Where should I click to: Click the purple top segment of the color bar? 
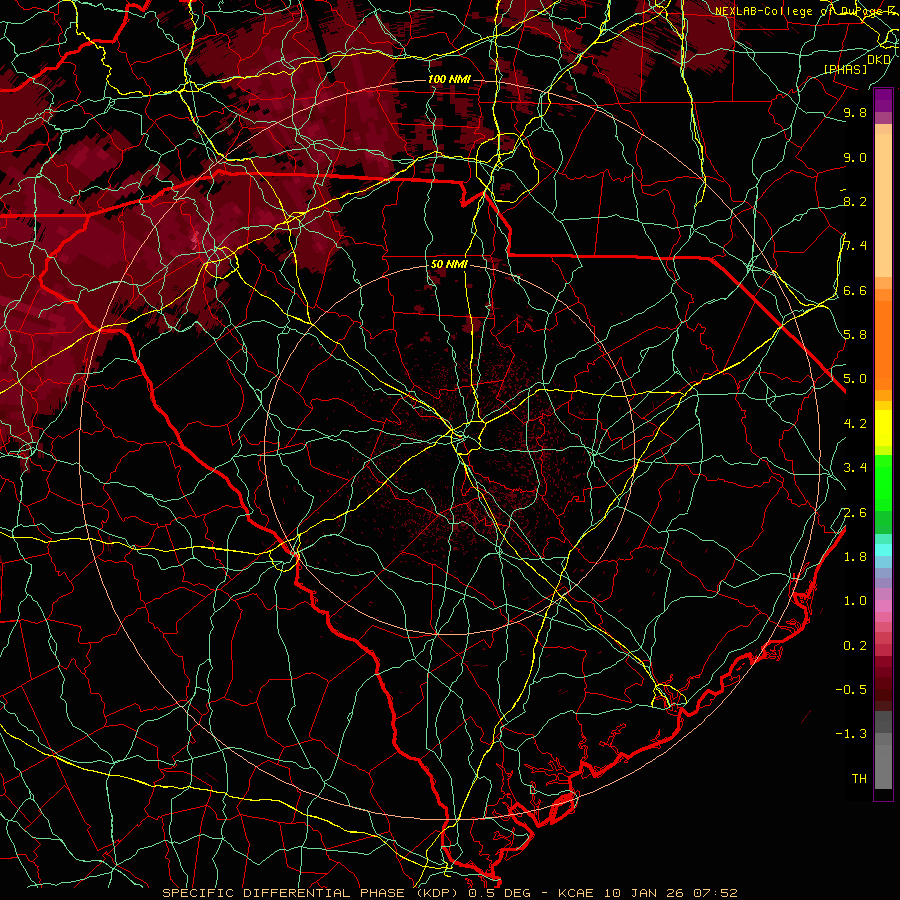click(x=883, y=100)
